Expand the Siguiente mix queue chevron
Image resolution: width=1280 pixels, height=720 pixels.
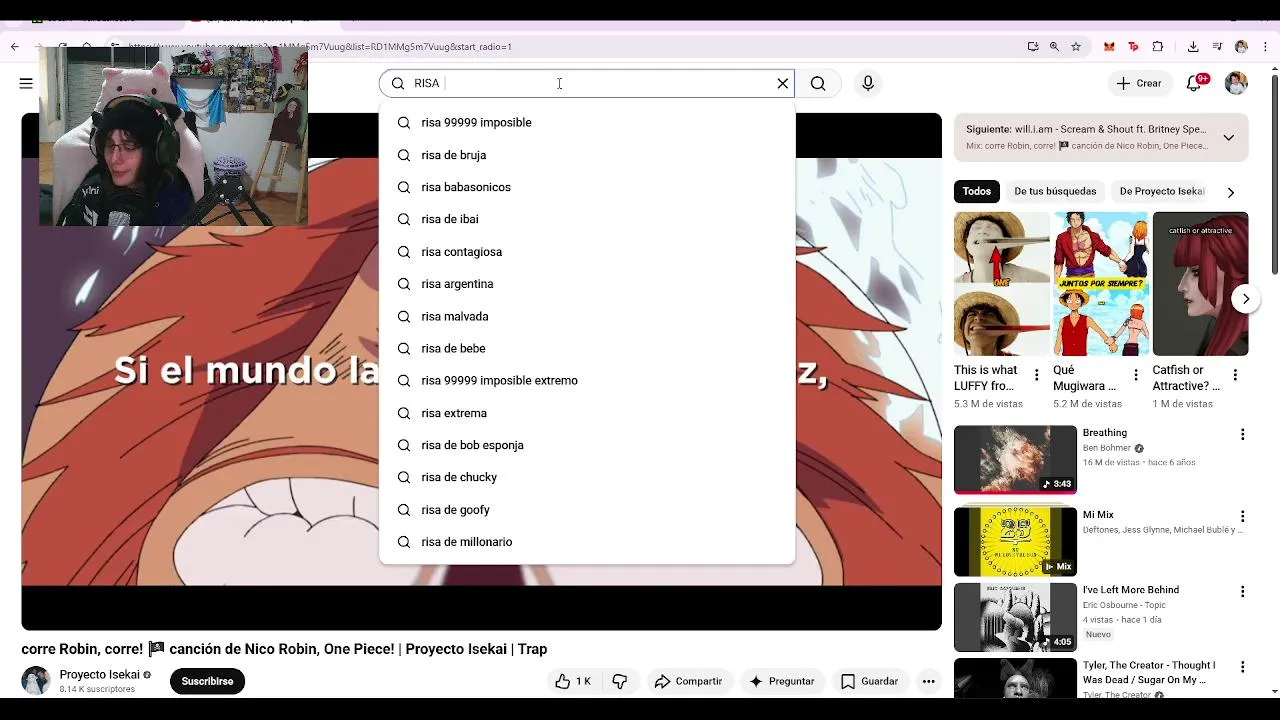pos(1229,138)
